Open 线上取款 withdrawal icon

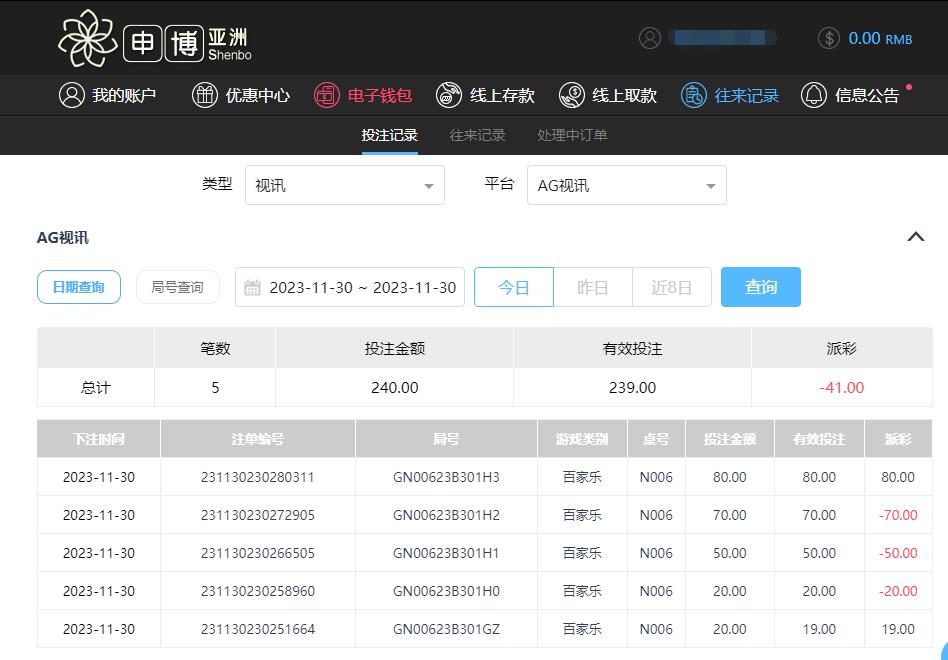click(x=571, y=95)
